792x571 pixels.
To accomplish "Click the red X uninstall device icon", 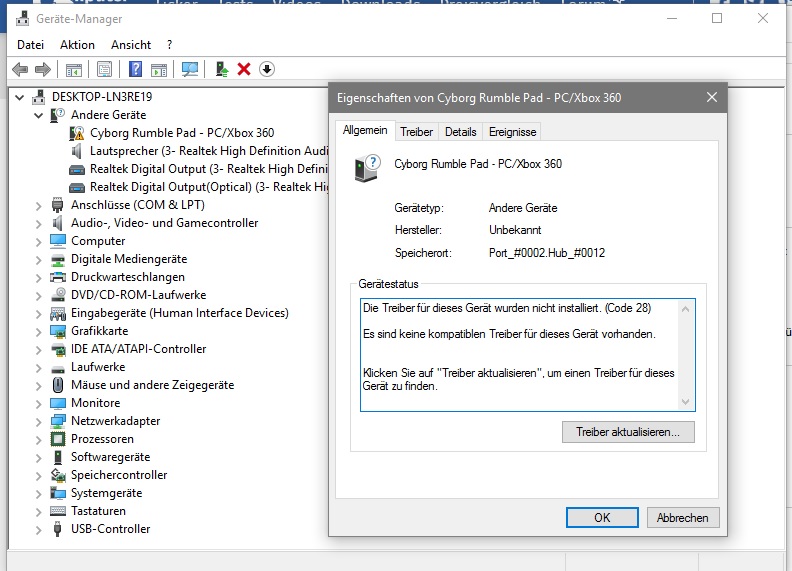I will tap(244, 69).
